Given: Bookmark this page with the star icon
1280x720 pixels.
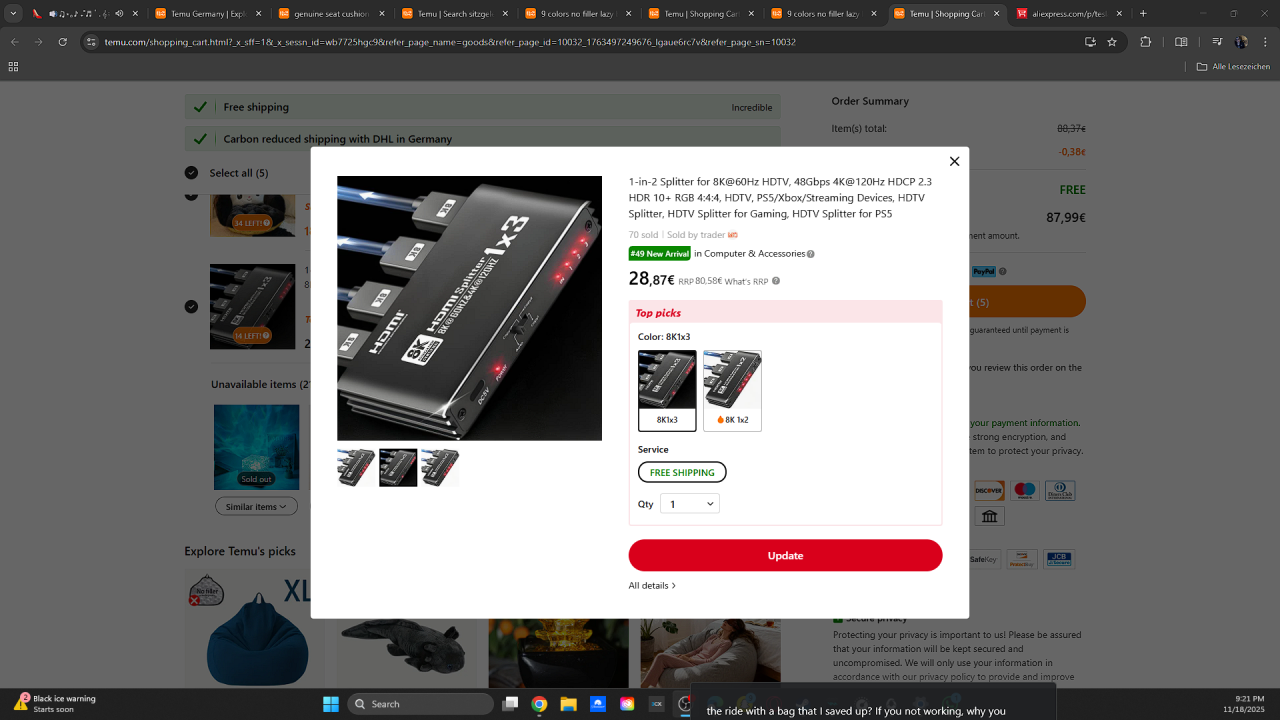Looking at the screenshot, I should point(1111,42).
